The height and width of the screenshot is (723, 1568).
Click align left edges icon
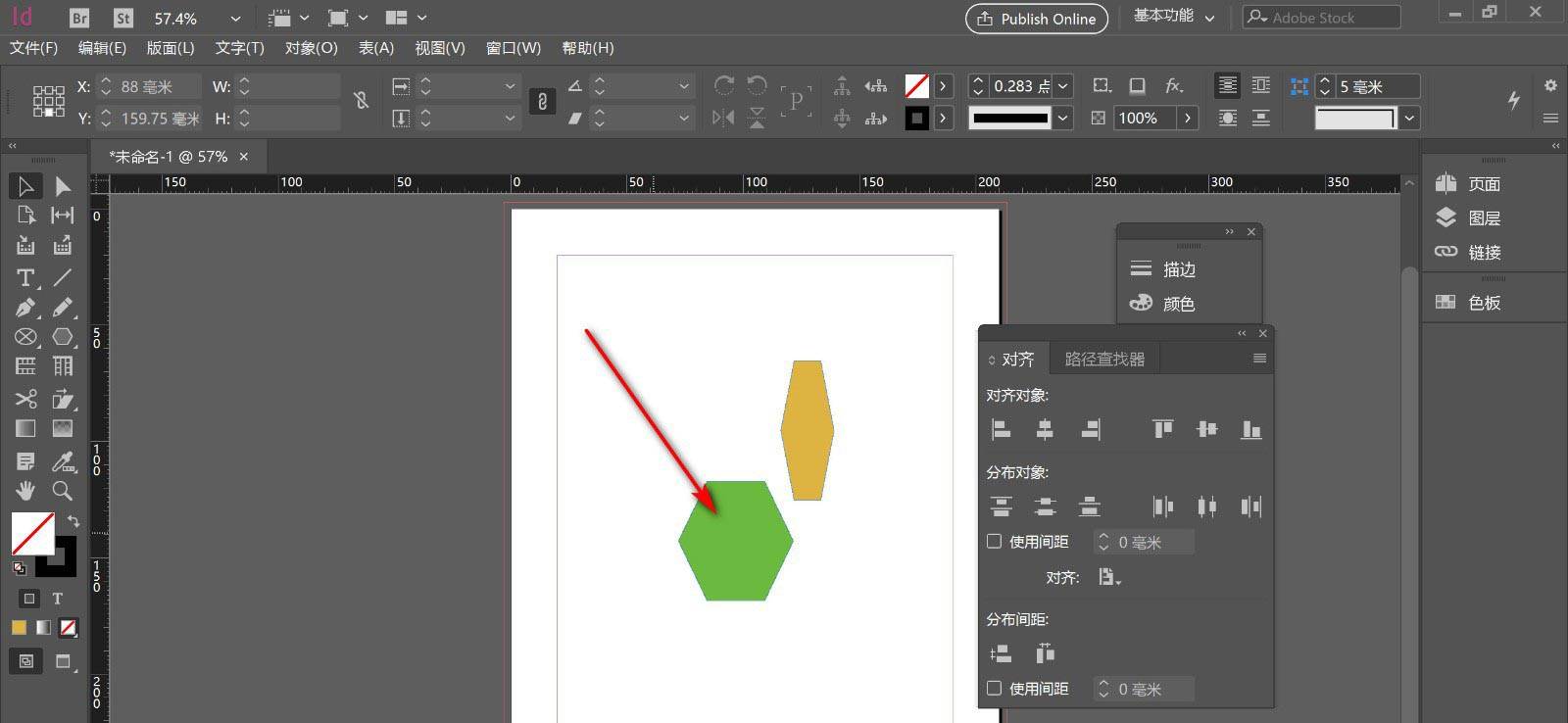pos(1001,429)
